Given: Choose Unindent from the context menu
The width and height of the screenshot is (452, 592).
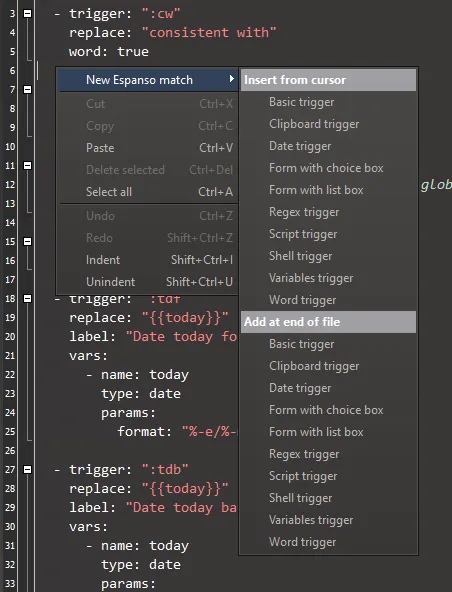Looking at the screenshot, I should coord(148,282).
